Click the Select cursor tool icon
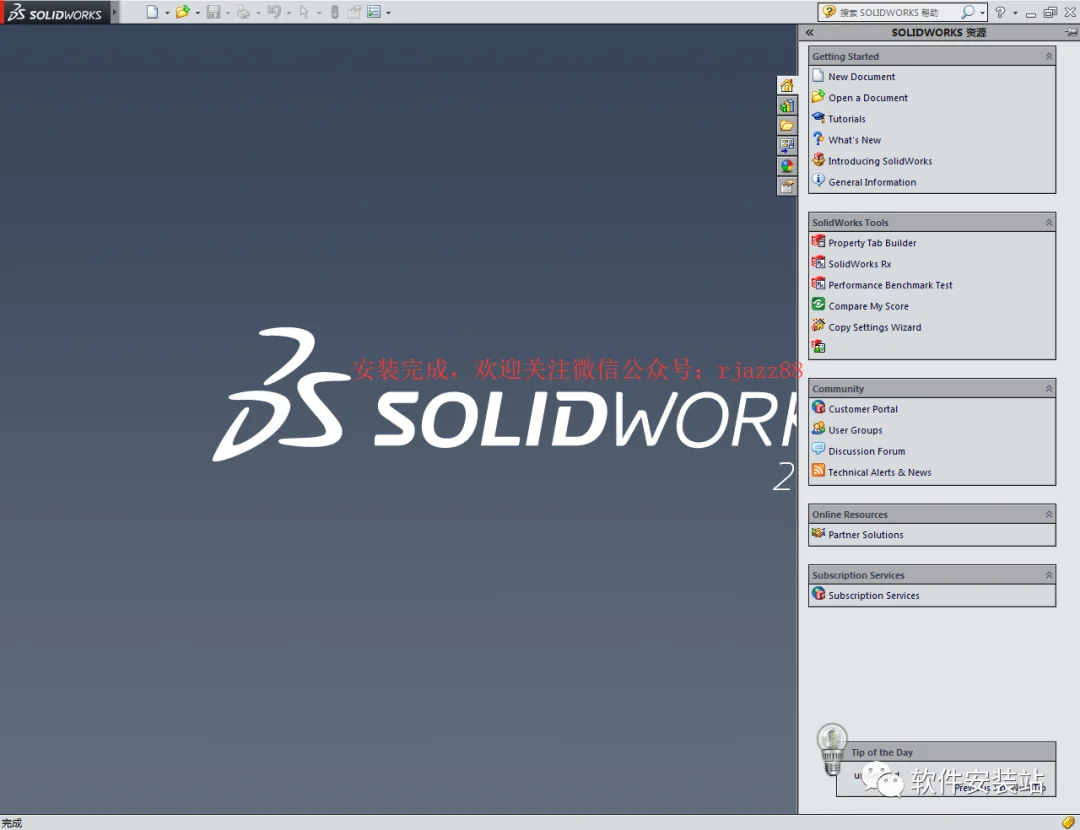 [x=304, y=12]
